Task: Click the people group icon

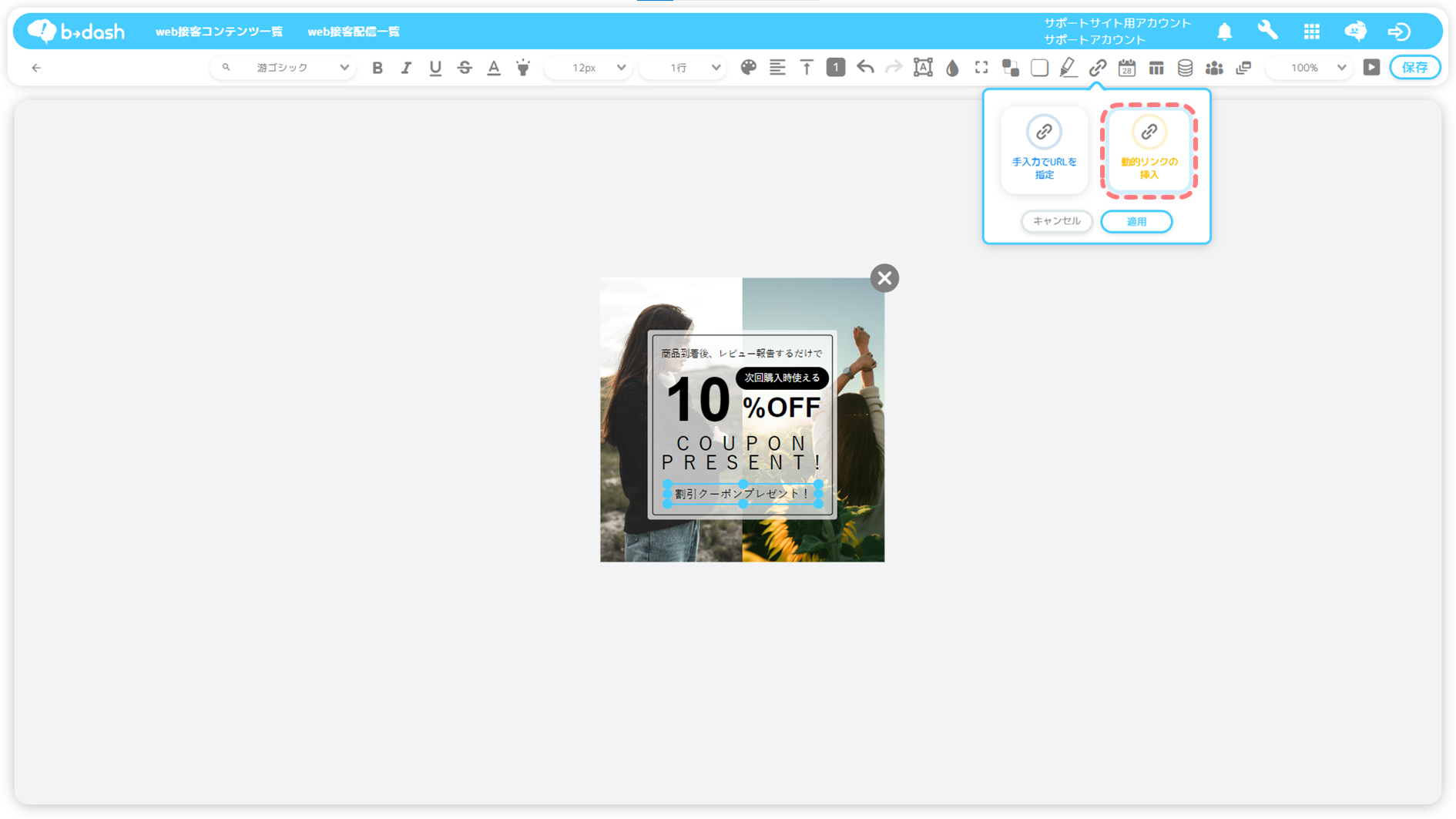Action: (1214, 68)
